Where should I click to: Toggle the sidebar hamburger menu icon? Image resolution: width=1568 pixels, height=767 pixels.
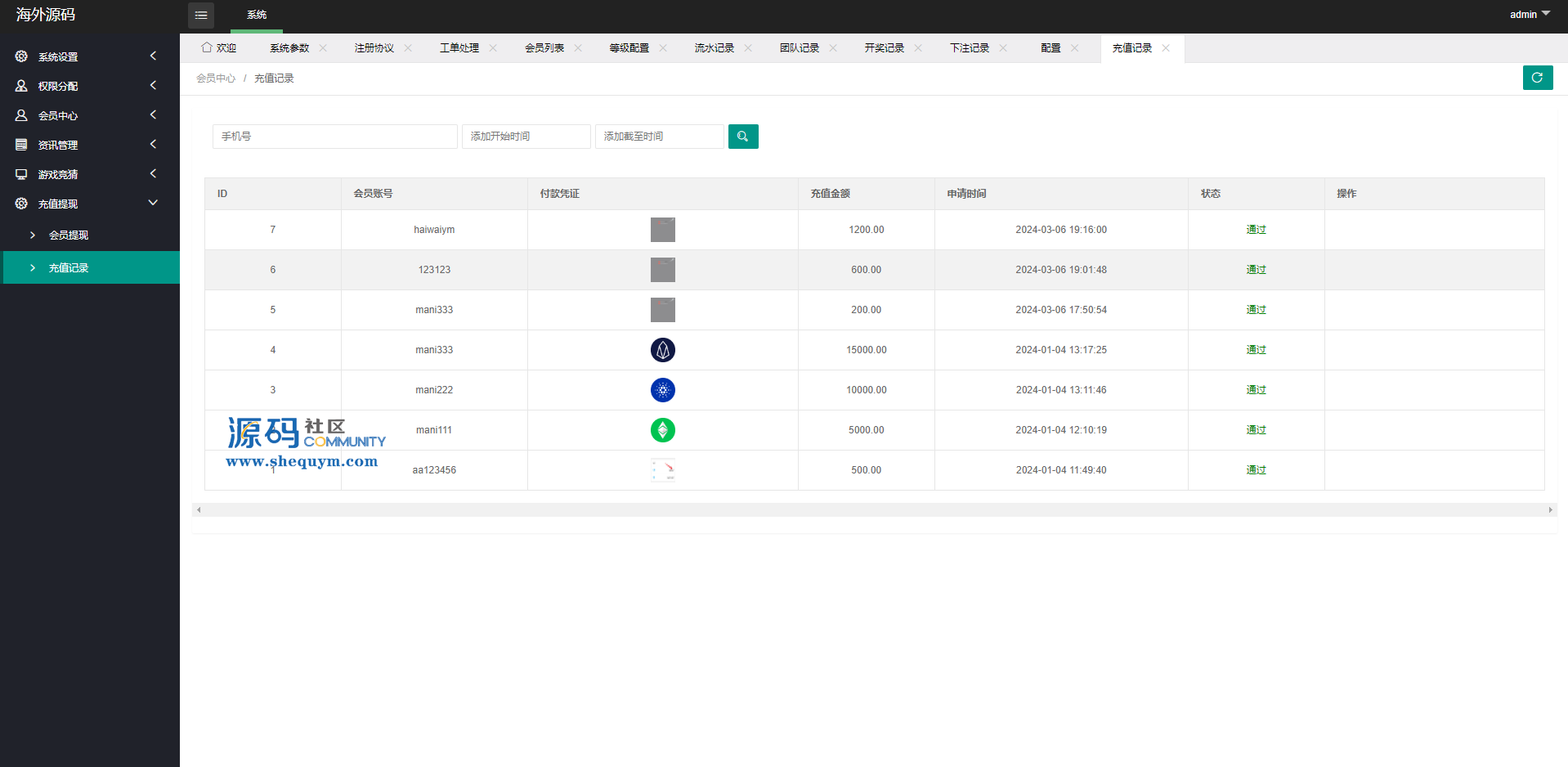pyautogui.click(x=201, y=15)
